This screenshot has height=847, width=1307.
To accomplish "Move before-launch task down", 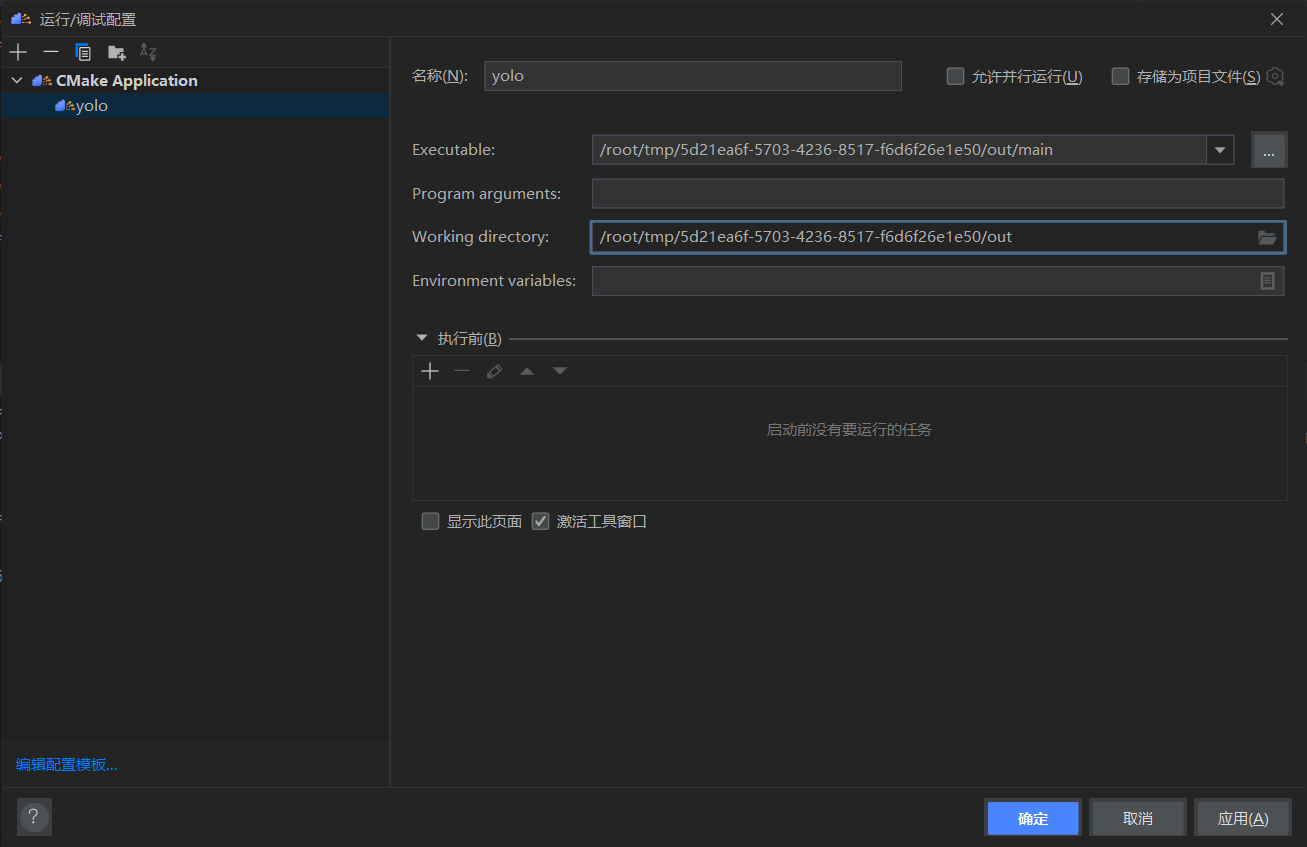I will click(x=560, y=371).
